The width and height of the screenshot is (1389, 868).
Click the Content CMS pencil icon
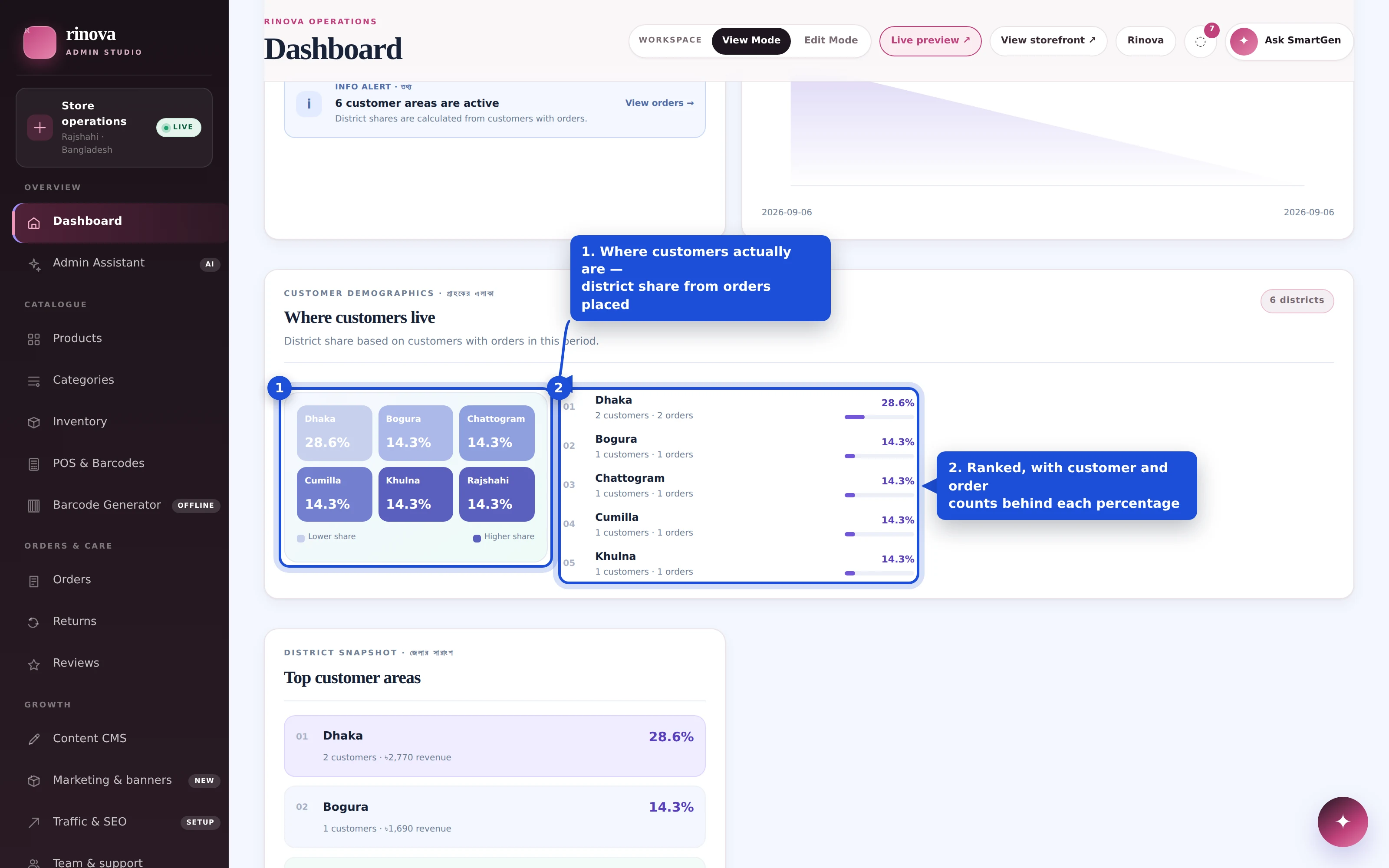pyautogui.click(x=34, y=740)
